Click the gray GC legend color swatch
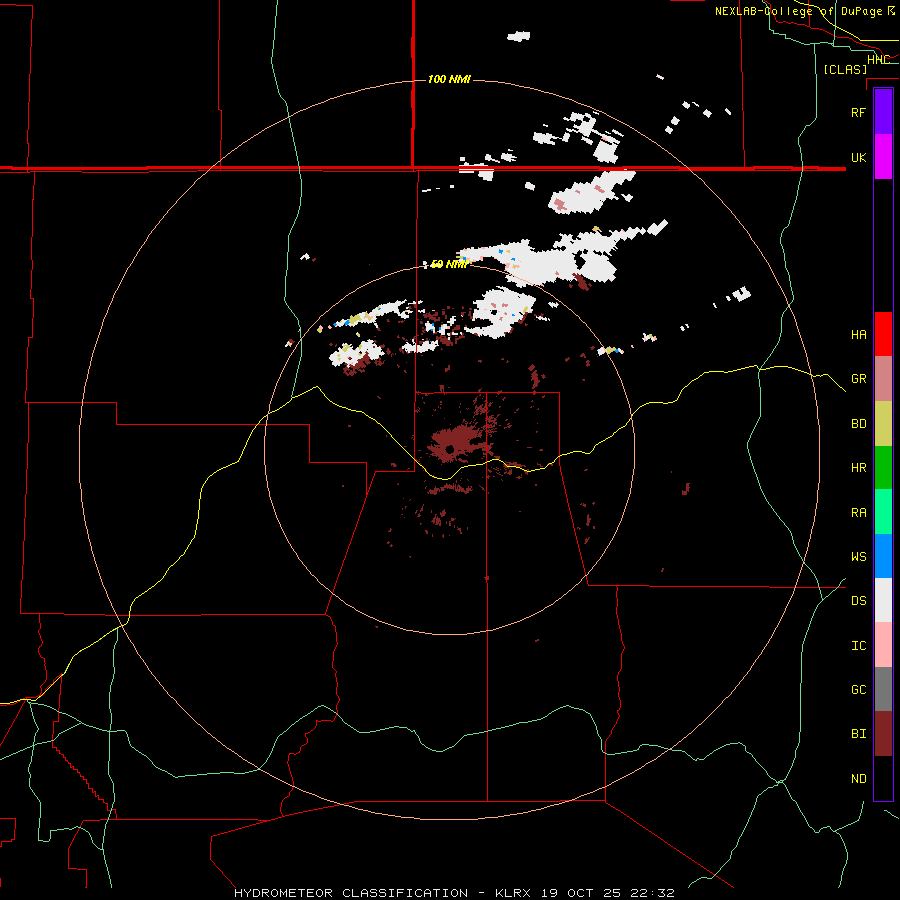 tap(883, 689)
